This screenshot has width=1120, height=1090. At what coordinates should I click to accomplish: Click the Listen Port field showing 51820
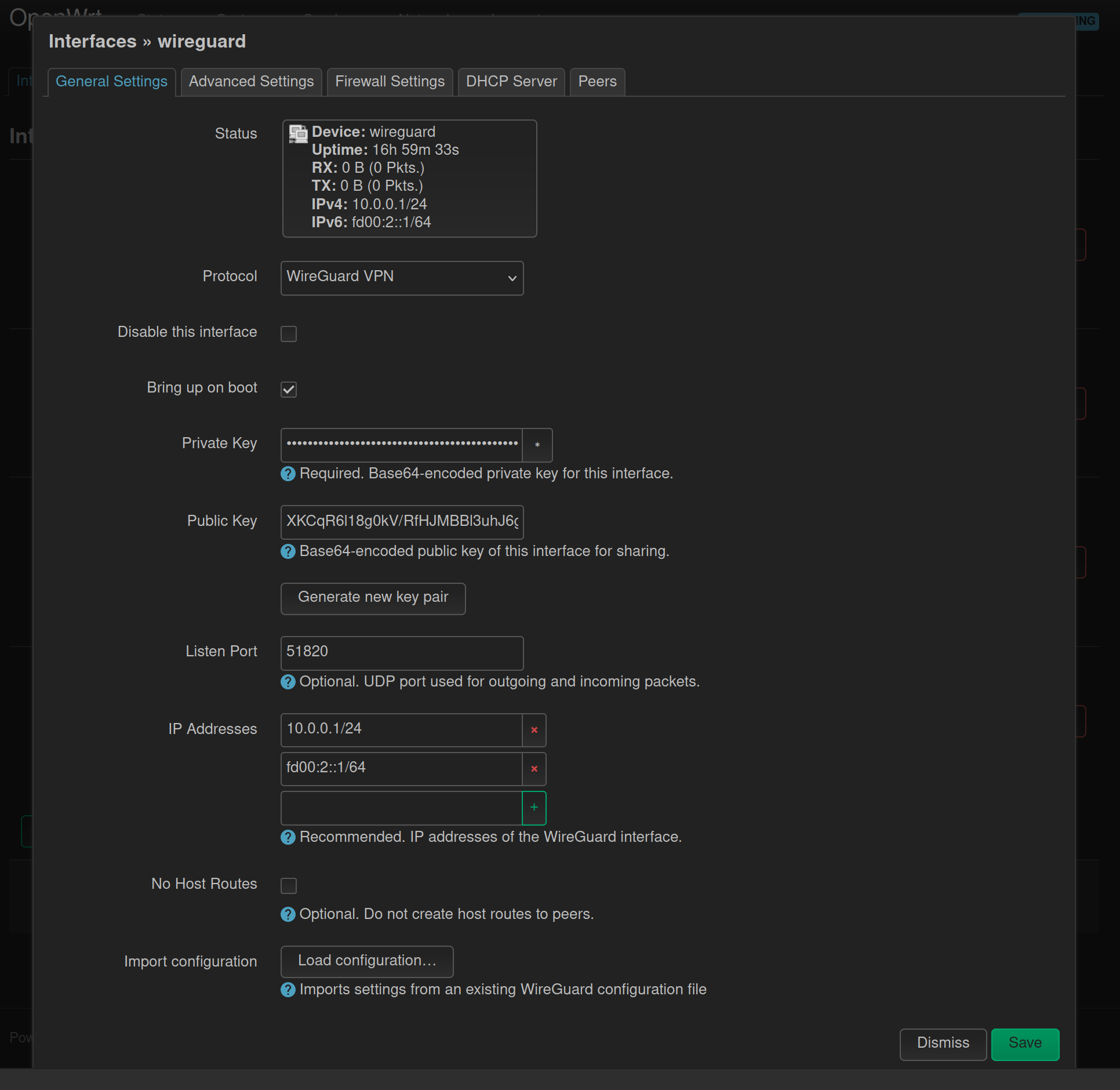pyautogui.click(x=402, y=653)
